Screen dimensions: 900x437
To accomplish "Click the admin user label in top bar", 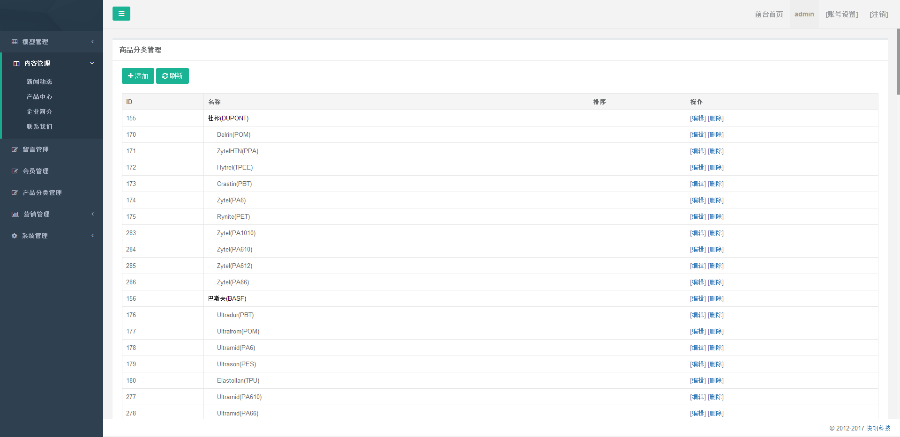I will coord(804,14).
